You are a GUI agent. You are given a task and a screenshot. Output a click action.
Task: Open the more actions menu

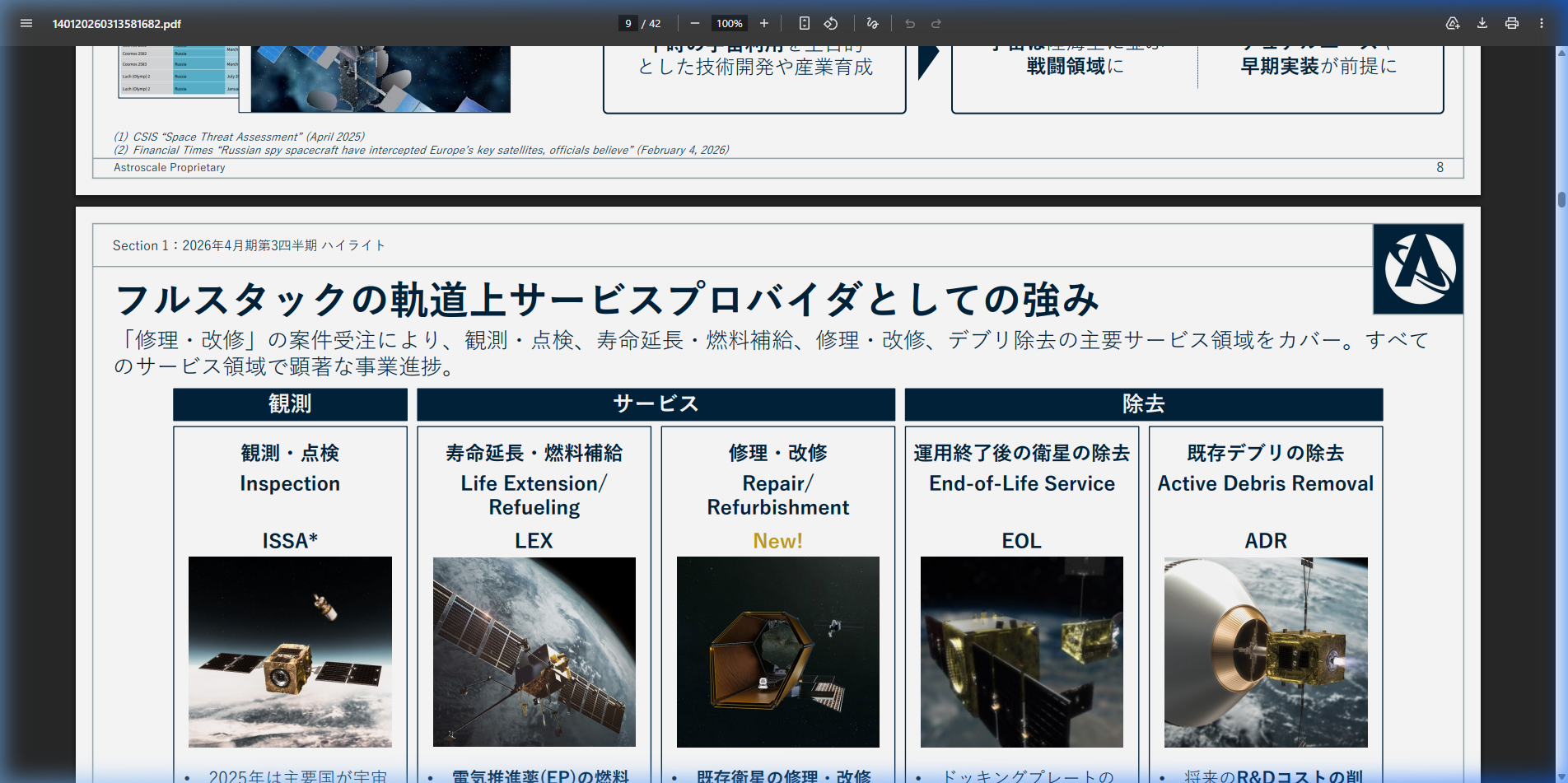coord(1542,23)
